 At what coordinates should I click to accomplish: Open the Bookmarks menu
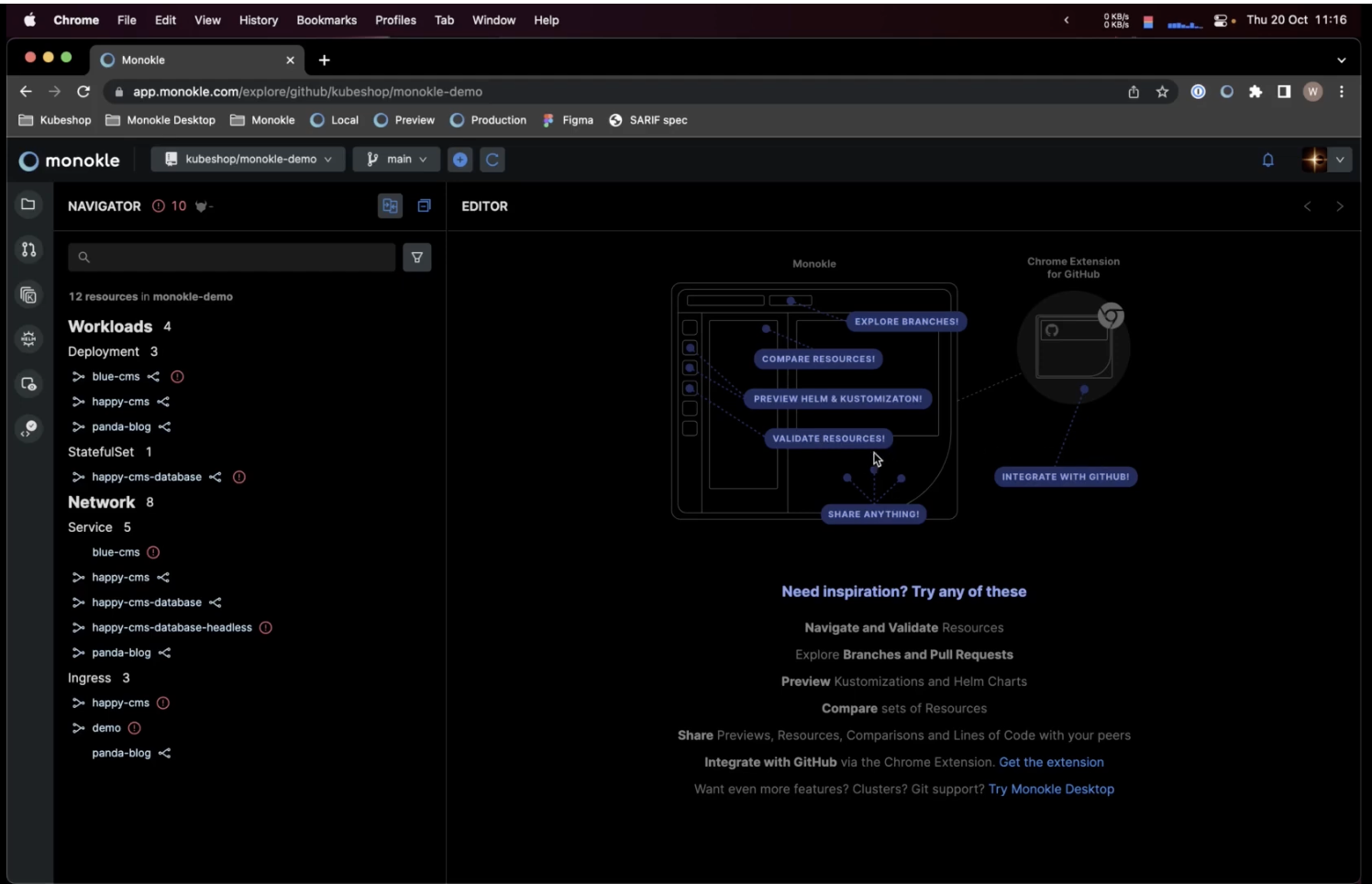point(326,20)
